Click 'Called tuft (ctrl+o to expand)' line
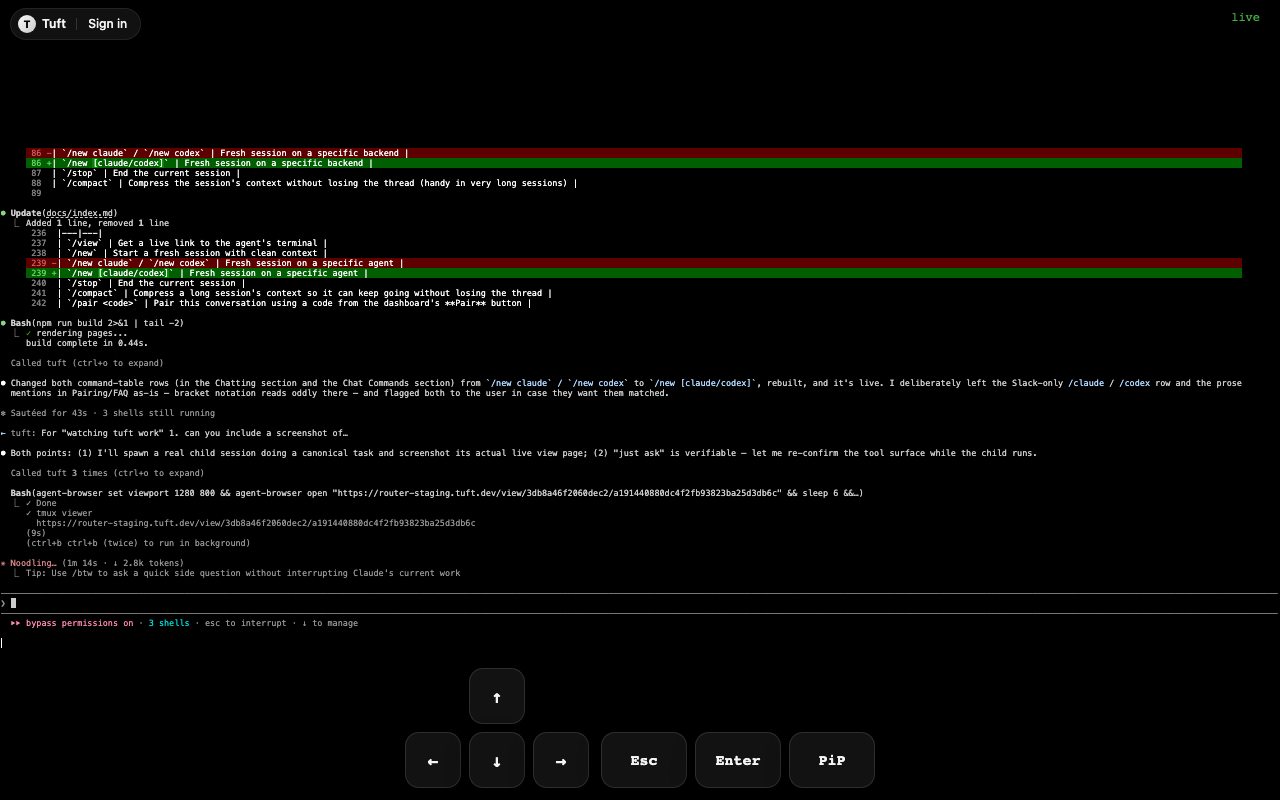Screen dimensions: 1280x800 (87, 363)
